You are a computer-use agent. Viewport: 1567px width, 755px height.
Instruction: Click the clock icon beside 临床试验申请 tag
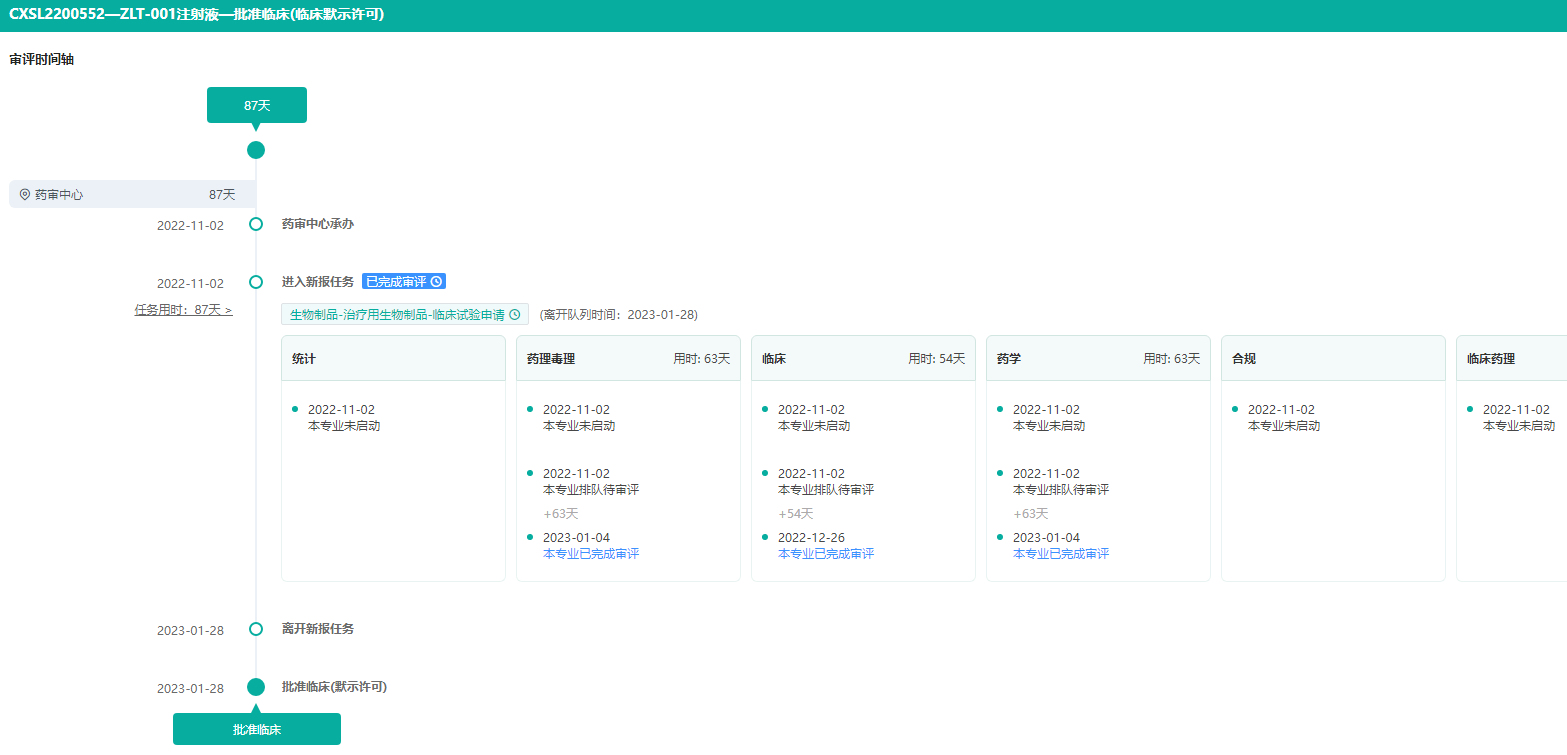pyautogui.click(x=515, y=314)
